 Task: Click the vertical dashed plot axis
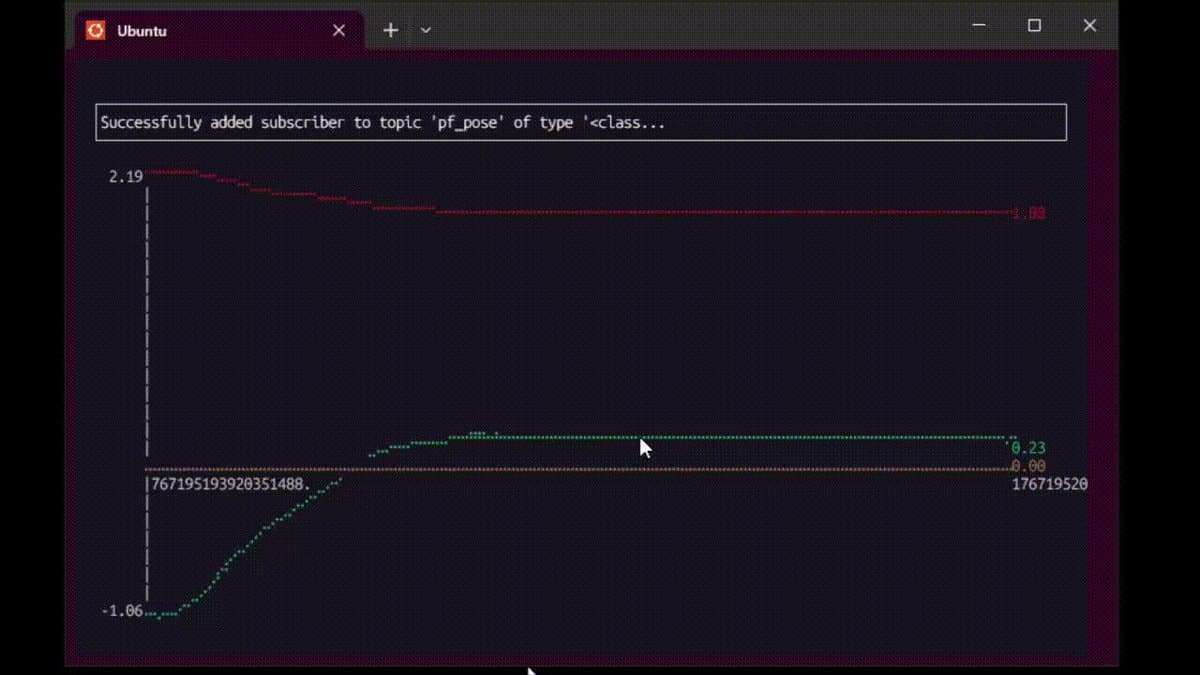[x=146, y=350]
